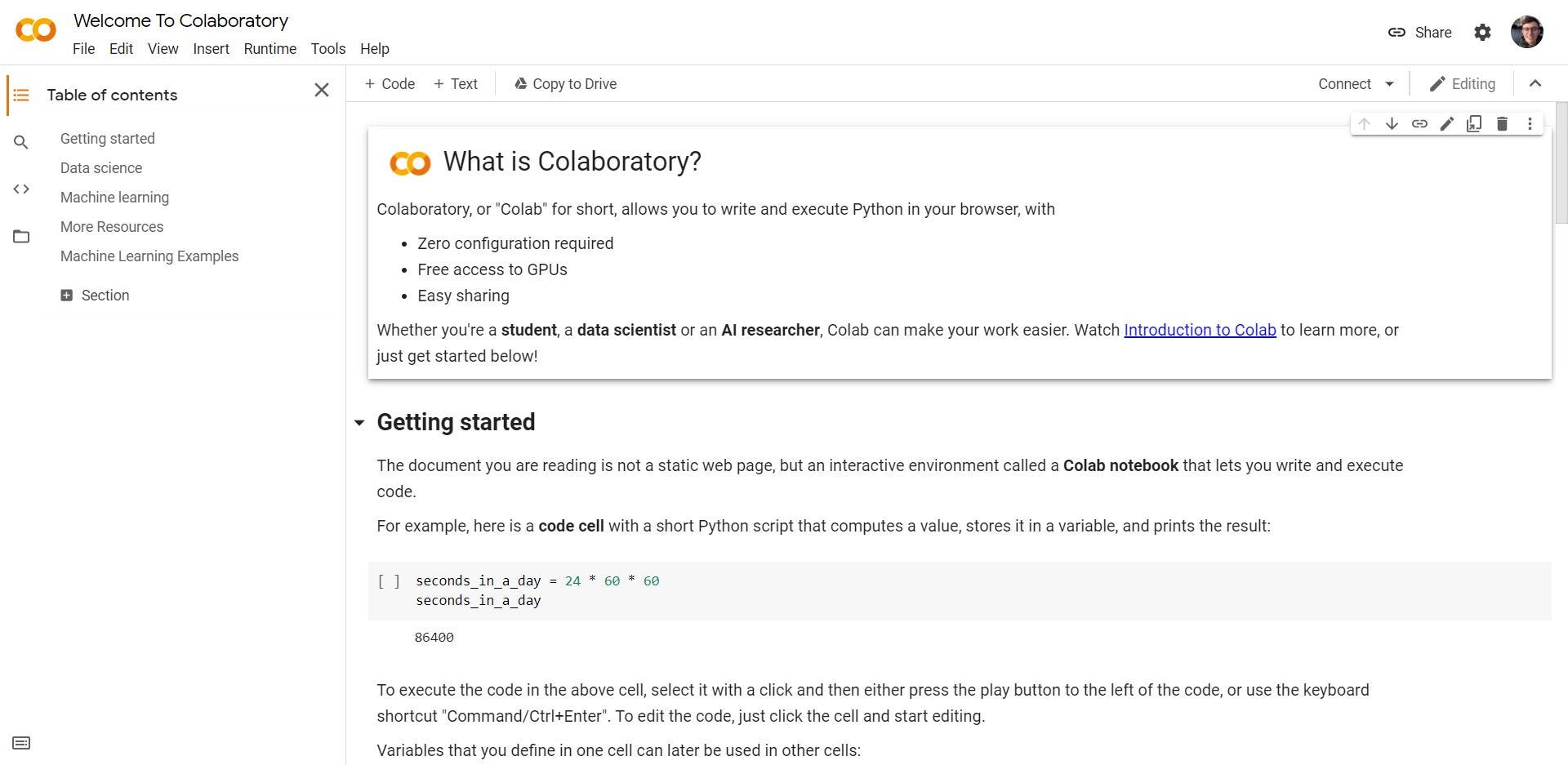Click the Copy to Drive button
Screen dimensions: 1568x765
(x=565, y=84)
